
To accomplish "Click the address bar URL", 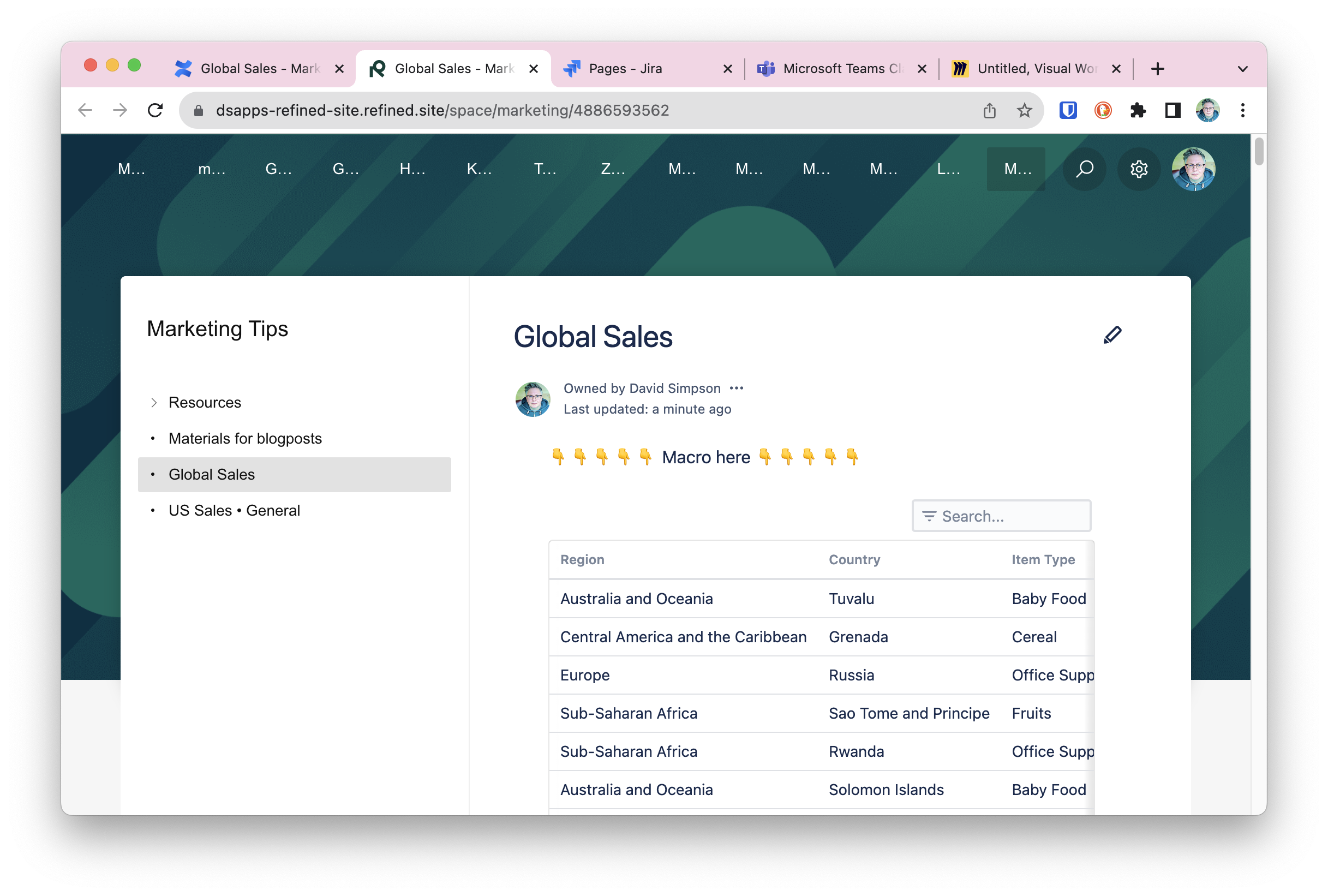I will pos(442,110).
